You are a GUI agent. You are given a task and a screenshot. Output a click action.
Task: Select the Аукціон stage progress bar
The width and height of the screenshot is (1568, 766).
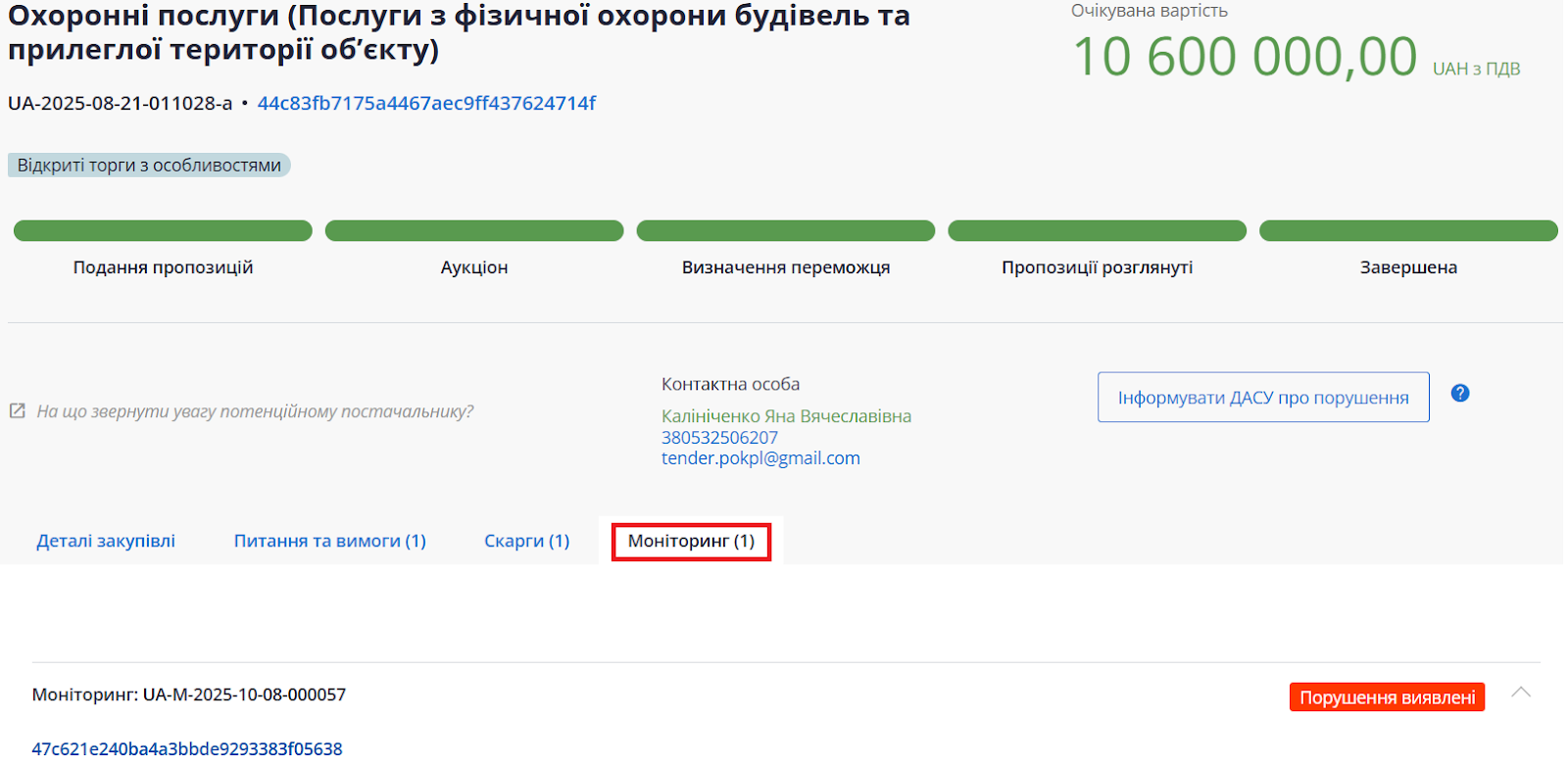coord(474,231)
